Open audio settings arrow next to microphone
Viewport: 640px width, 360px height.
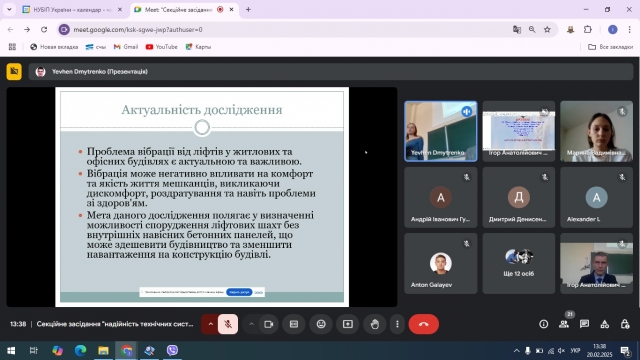[211, 324]
